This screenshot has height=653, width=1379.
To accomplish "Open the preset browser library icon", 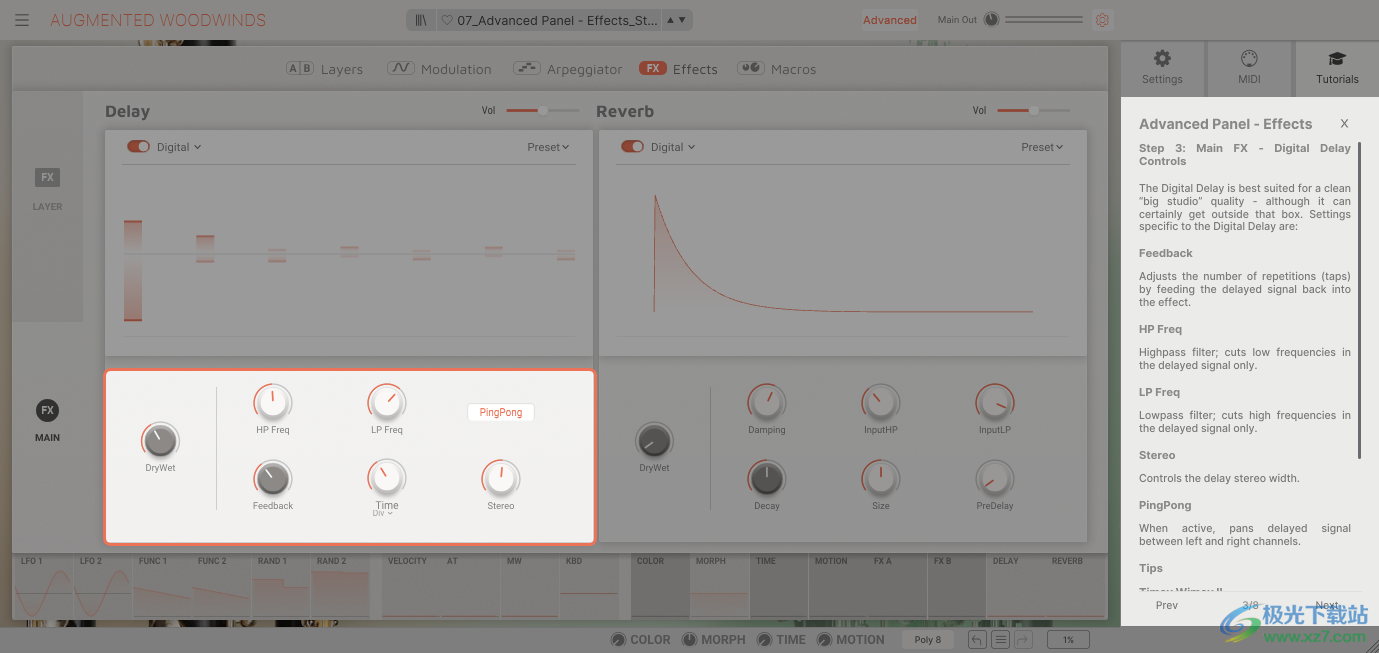I will (x=422, y=20).
